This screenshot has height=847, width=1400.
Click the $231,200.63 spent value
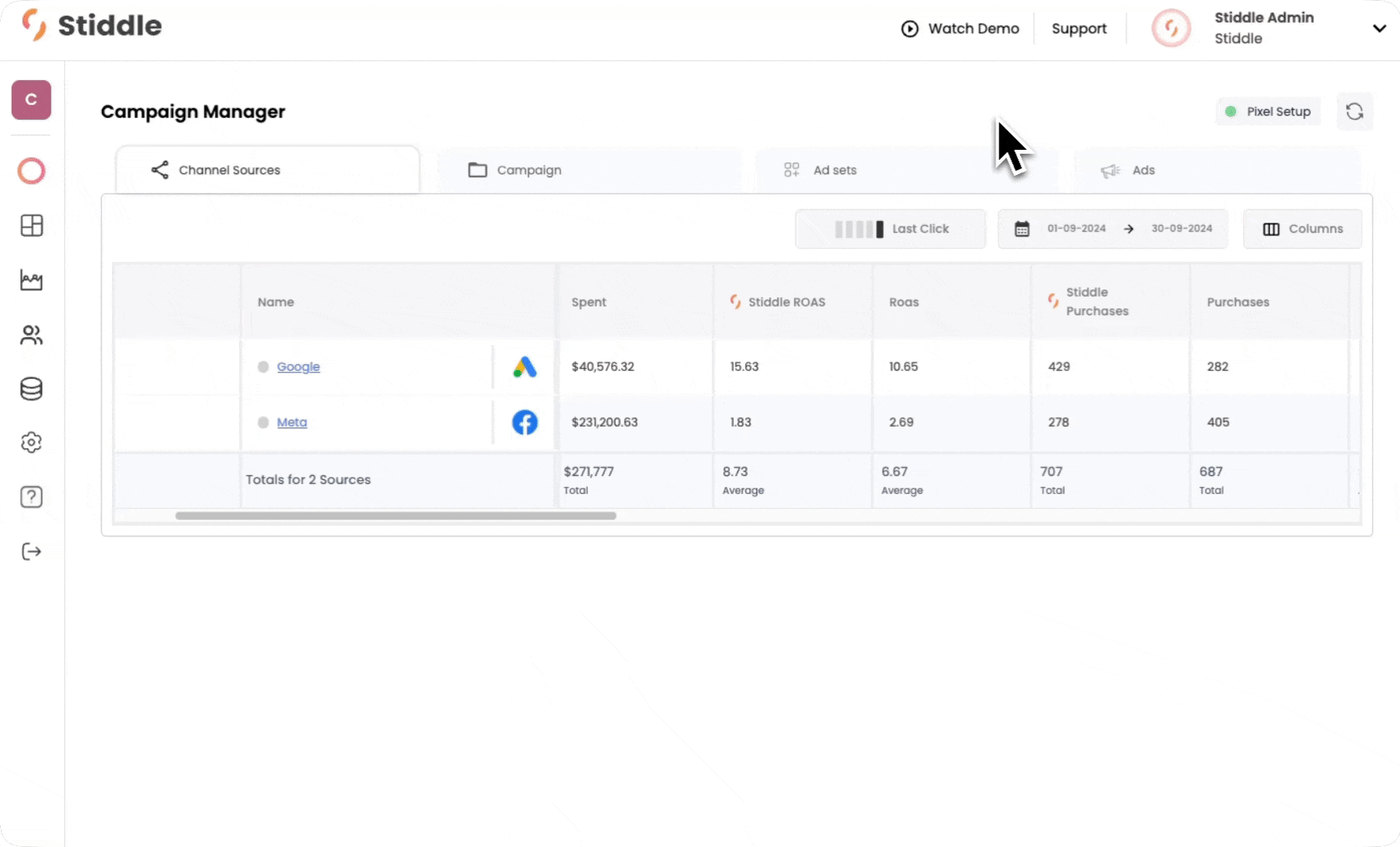pos(604,422)
